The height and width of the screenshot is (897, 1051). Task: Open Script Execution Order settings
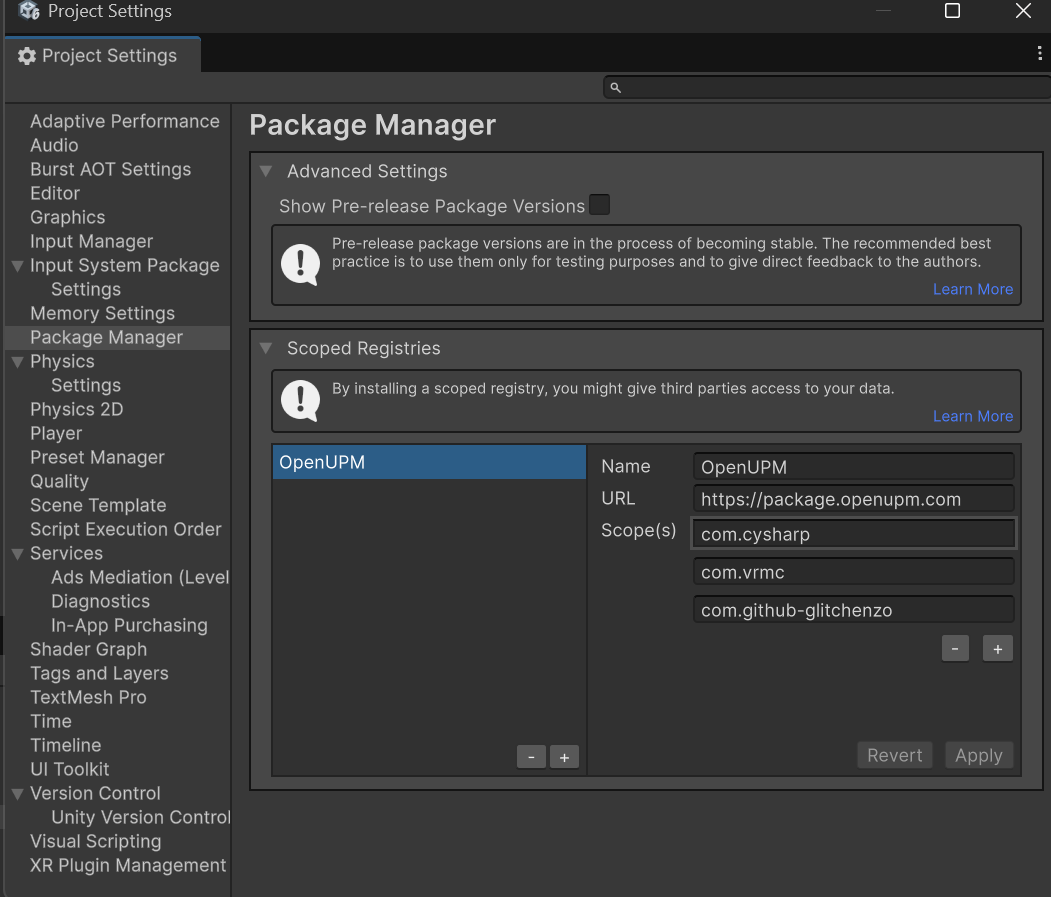pyautogui.click(x=125, y=530)
